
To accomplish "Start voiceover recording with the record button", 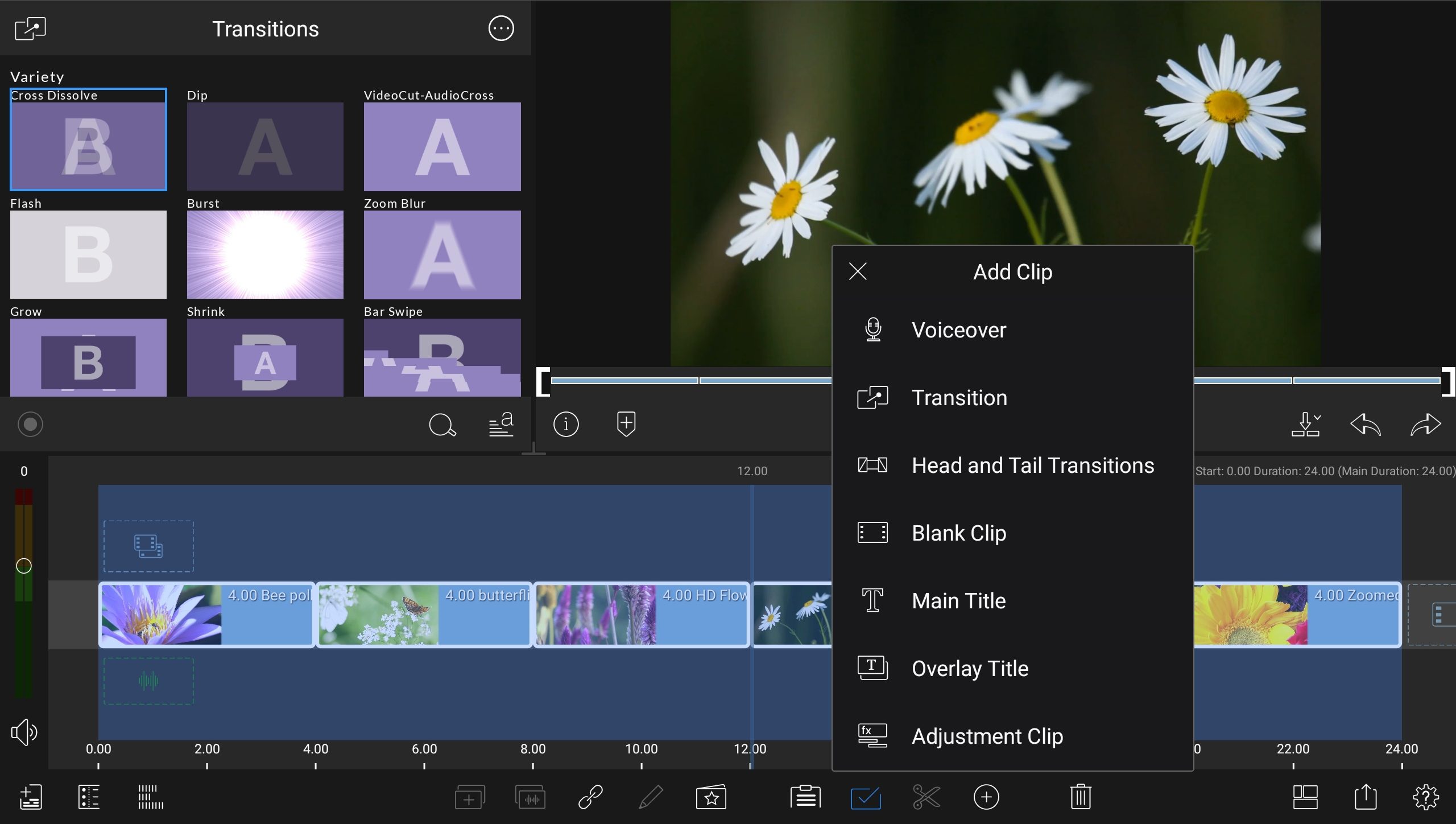I will [x=30, y=424].
